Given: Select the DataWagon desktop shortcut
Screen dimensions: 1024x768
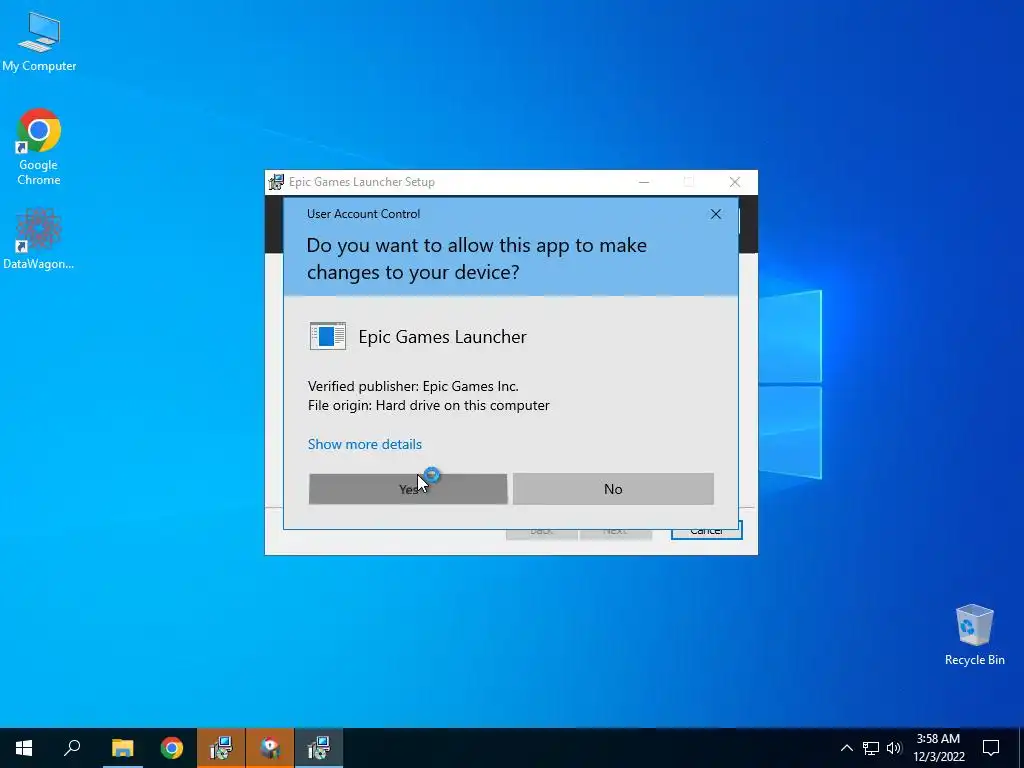Looking at the screenshot, I should 39,238.
